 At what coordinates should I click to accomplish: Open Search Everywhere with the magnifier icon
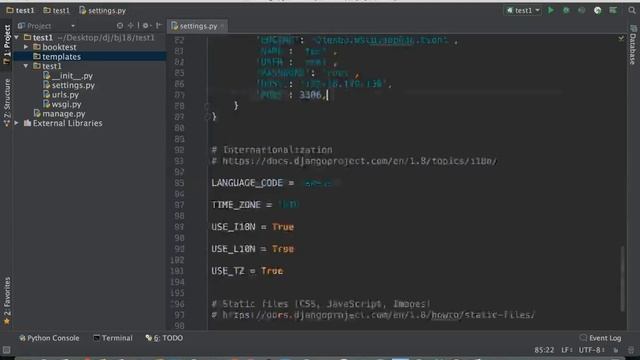coord(632,10)
